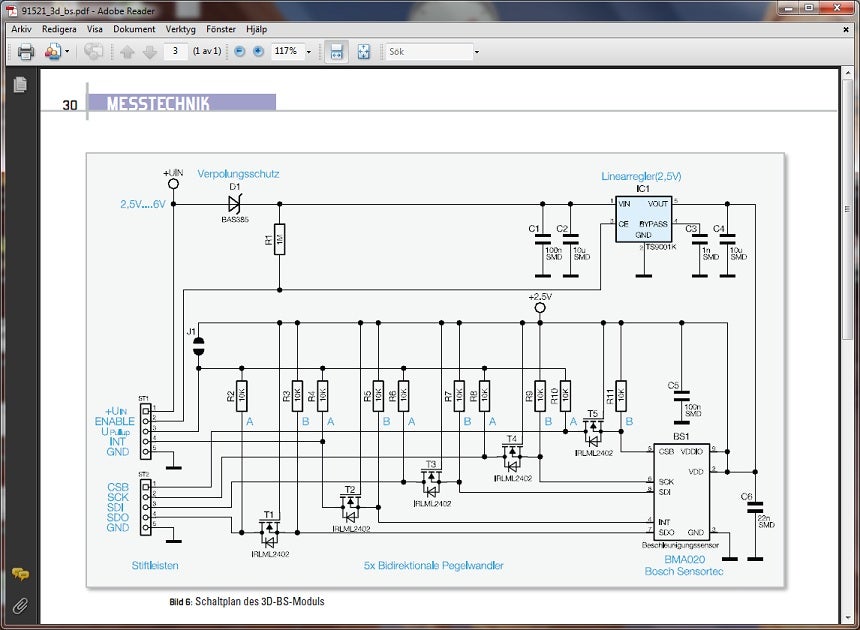
Task: Click the Verpolungsschutz label
Action: [x=238, y=174]
